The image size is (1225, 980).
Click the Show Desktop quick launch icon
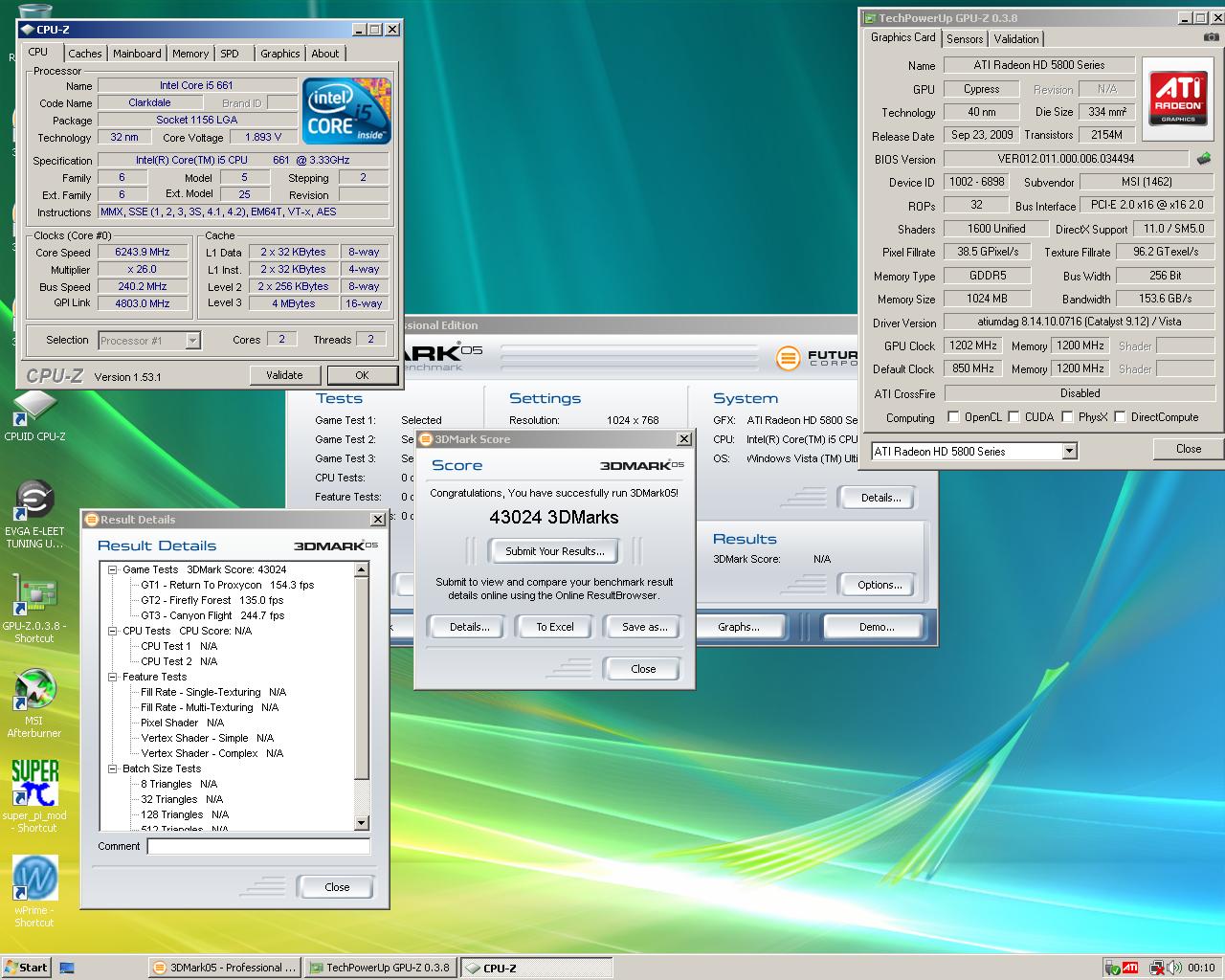pyautogui.click(x=67, y=968)
